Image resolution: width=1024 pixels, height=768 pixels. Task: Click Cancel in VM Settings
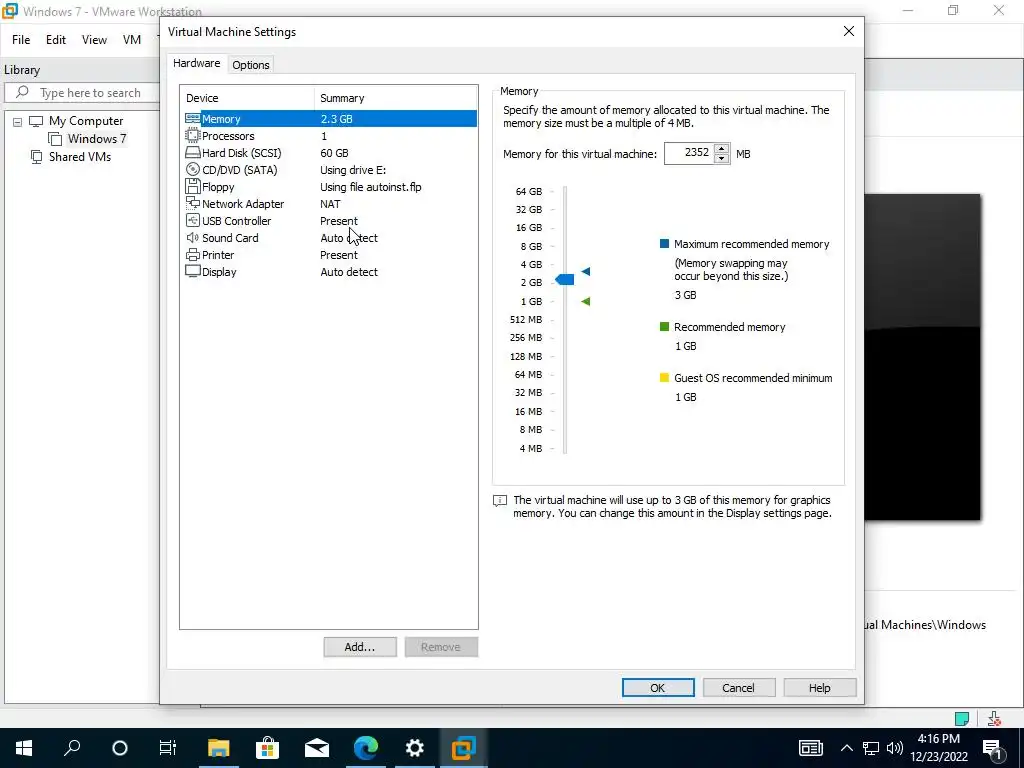coord(738,688)
